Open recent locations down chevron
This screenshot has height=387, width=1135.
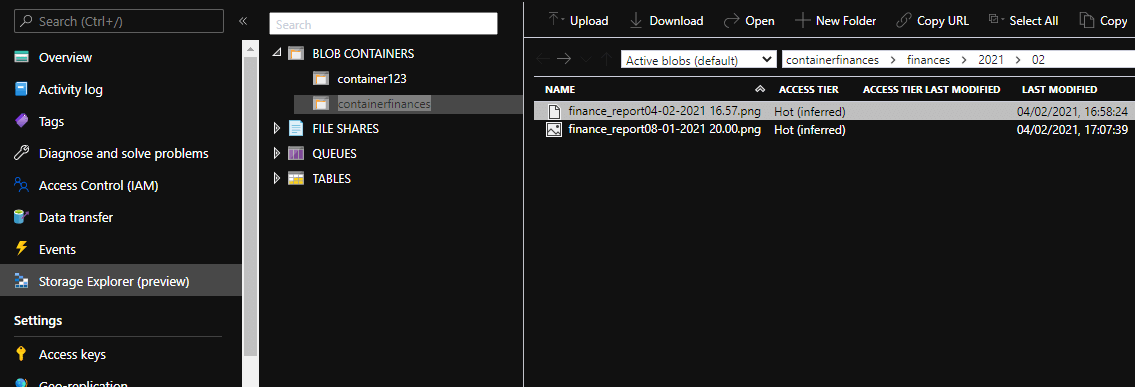pos(586,59)
